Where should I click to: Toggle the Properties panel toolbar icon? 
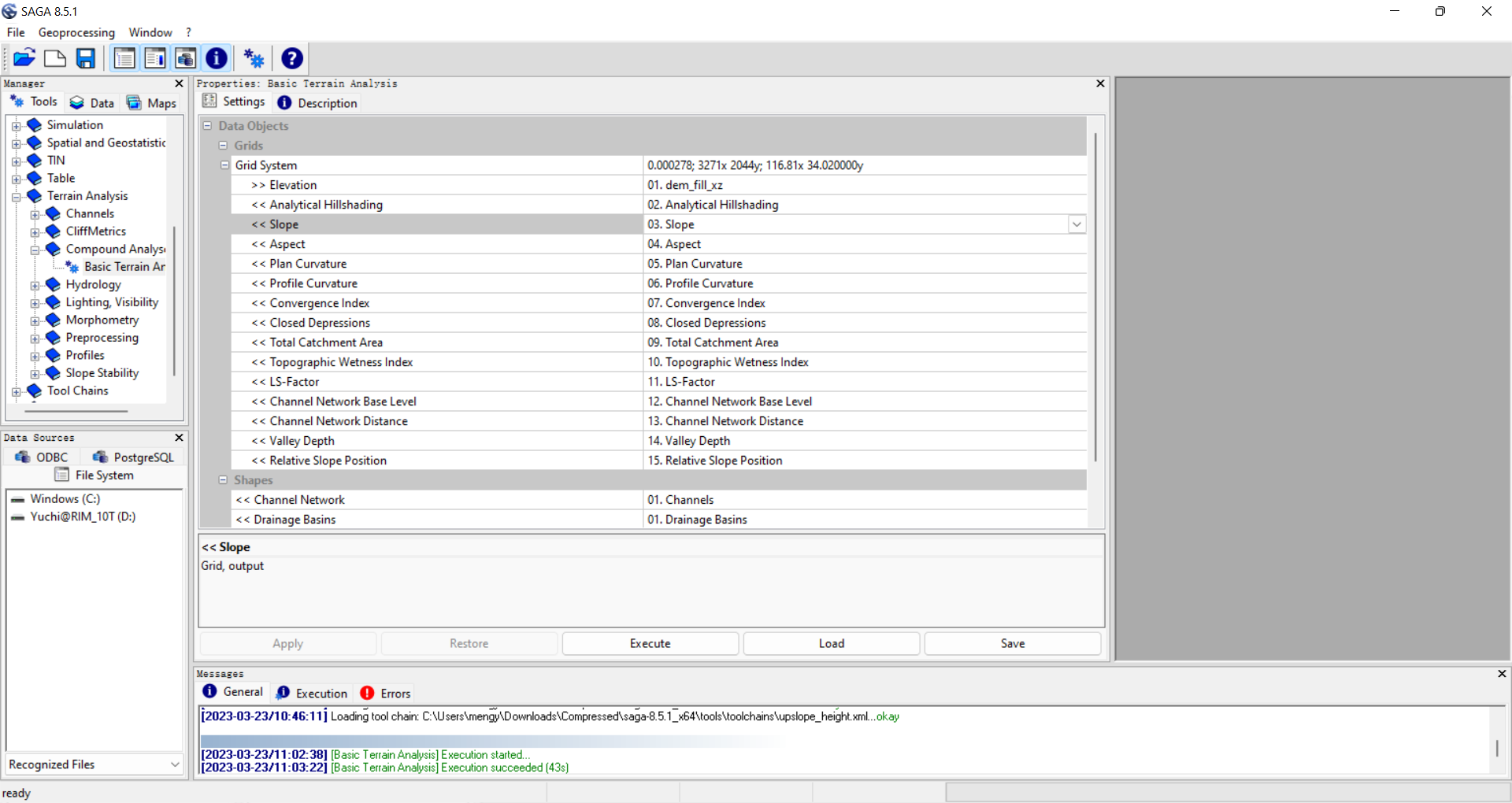155,58
